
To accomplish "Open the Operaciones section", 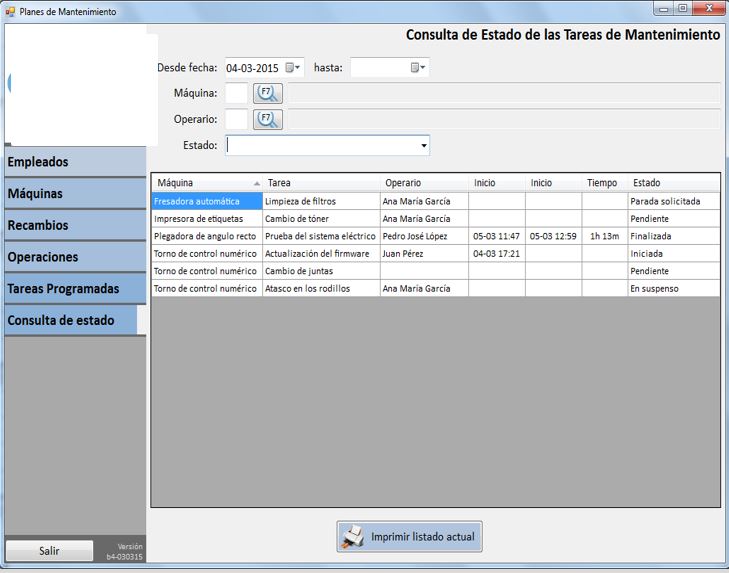I will pos(75,257).
